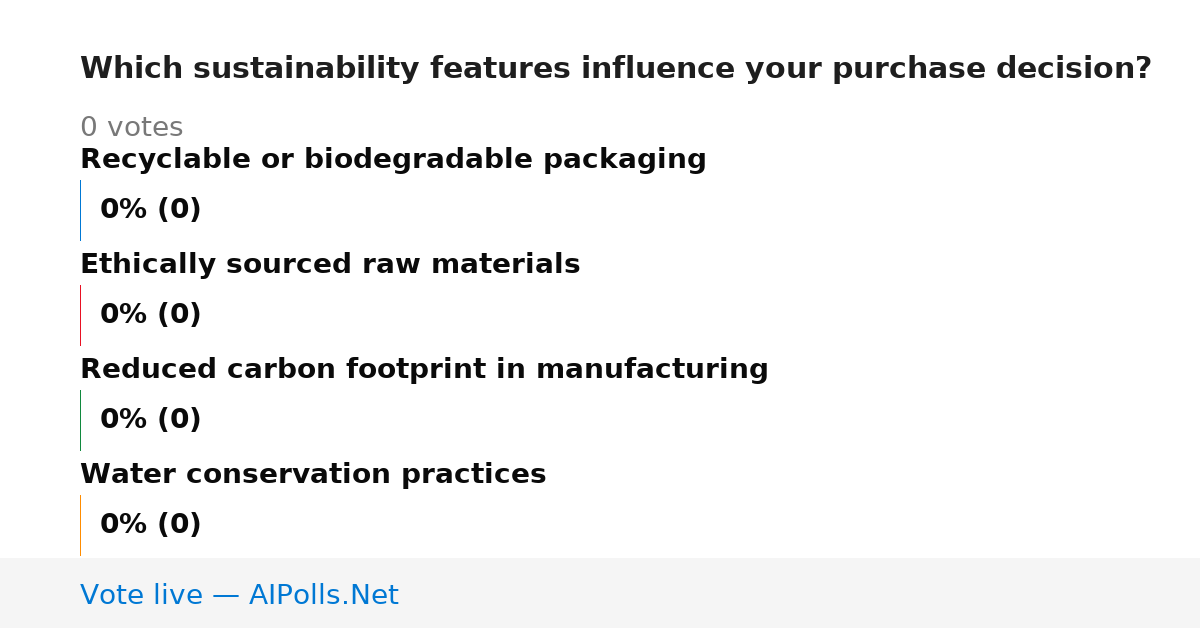1200x628 pixels.
Task: Click the gray footer bar
Action: click(600, 593)
